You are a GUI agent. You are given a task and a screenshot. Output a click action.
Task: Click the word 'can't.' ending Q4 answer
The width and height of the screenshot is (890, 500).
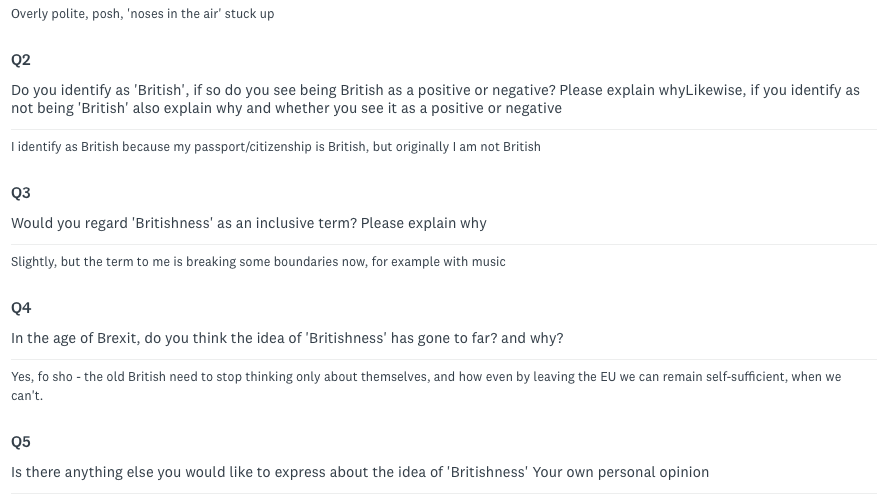pos(27,396)
